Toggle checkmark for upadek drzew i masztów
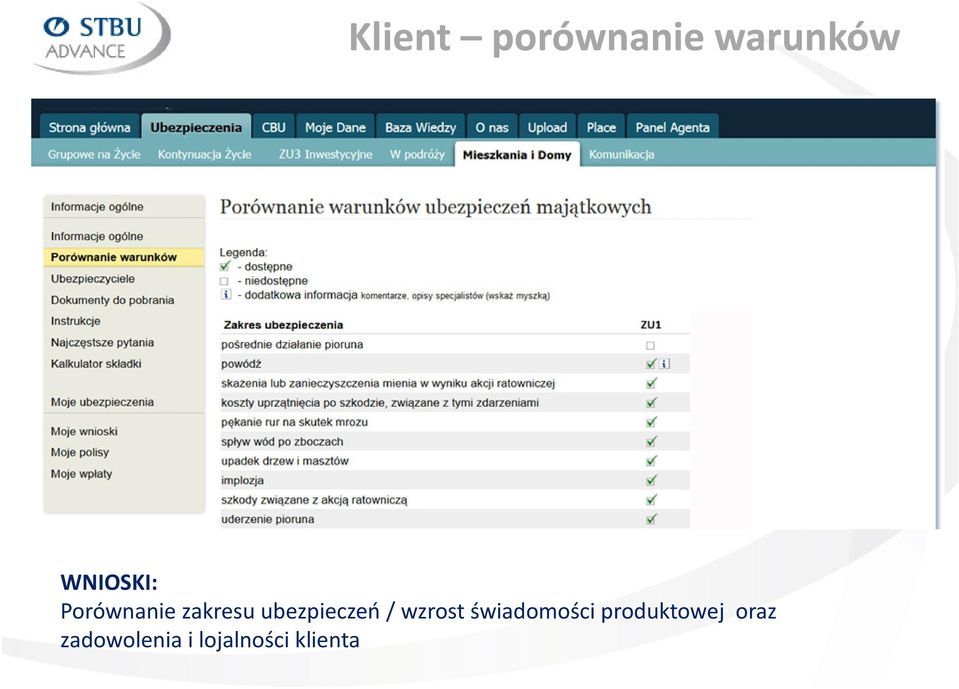 click(651, 461)
